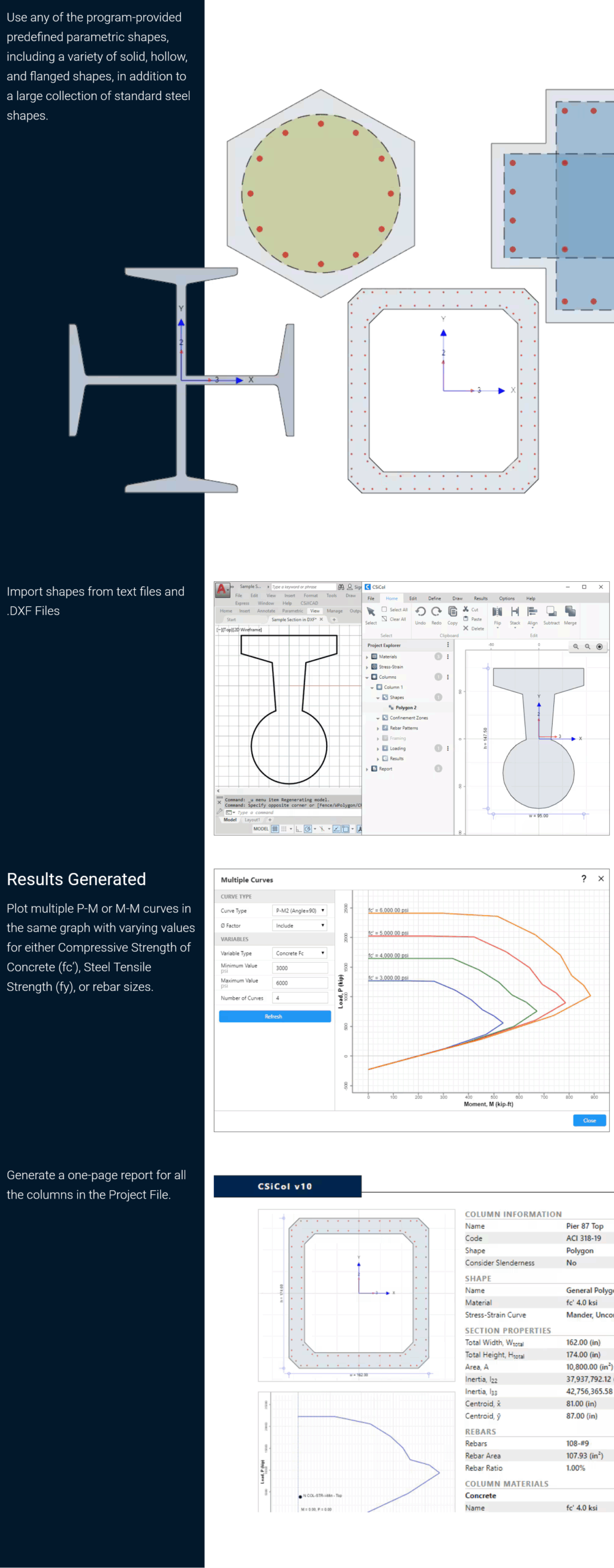Click the Multiple Curves help question mark
Image resolution: width=614 pixels, height=1568 pixels.
point(583,879)
